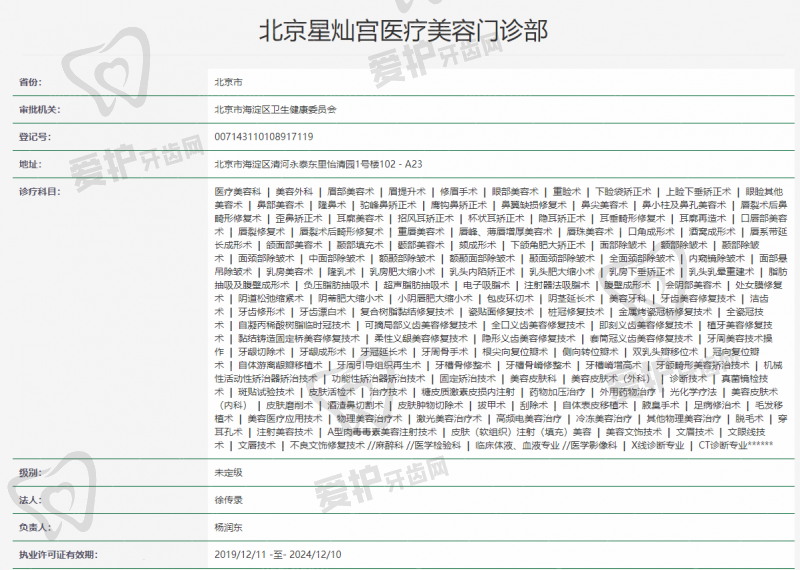Click the 审批机关 row label
The width and height of the screenshot is (800, 570).
[x=40, y=109]
